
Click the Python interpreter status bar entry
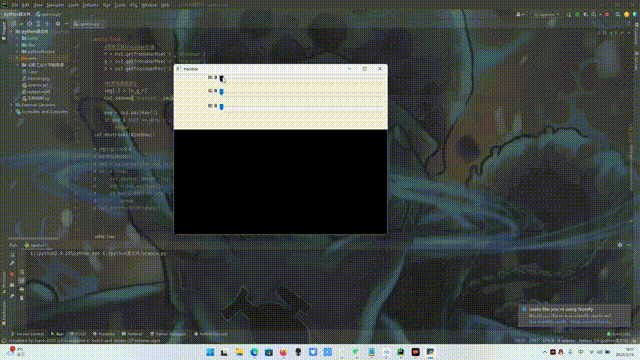[603, 340]
